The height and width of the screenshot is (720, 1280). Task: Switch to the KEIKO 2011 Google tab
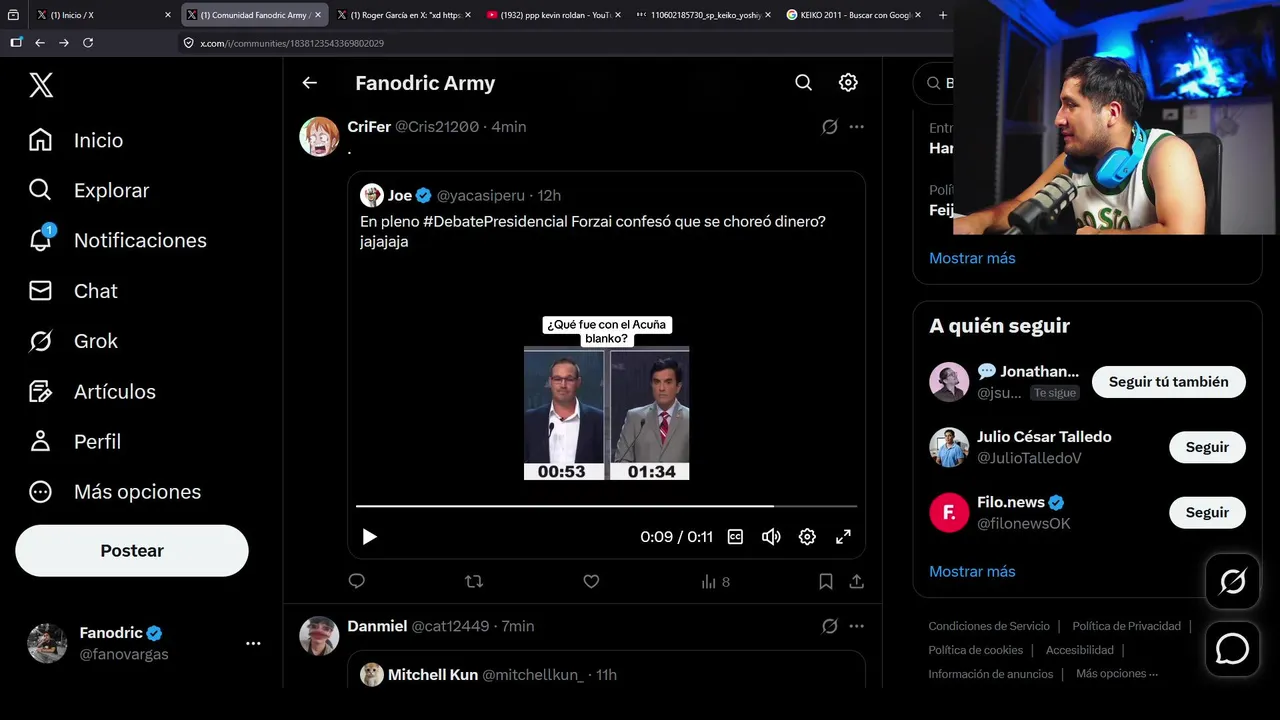[852, 15]
